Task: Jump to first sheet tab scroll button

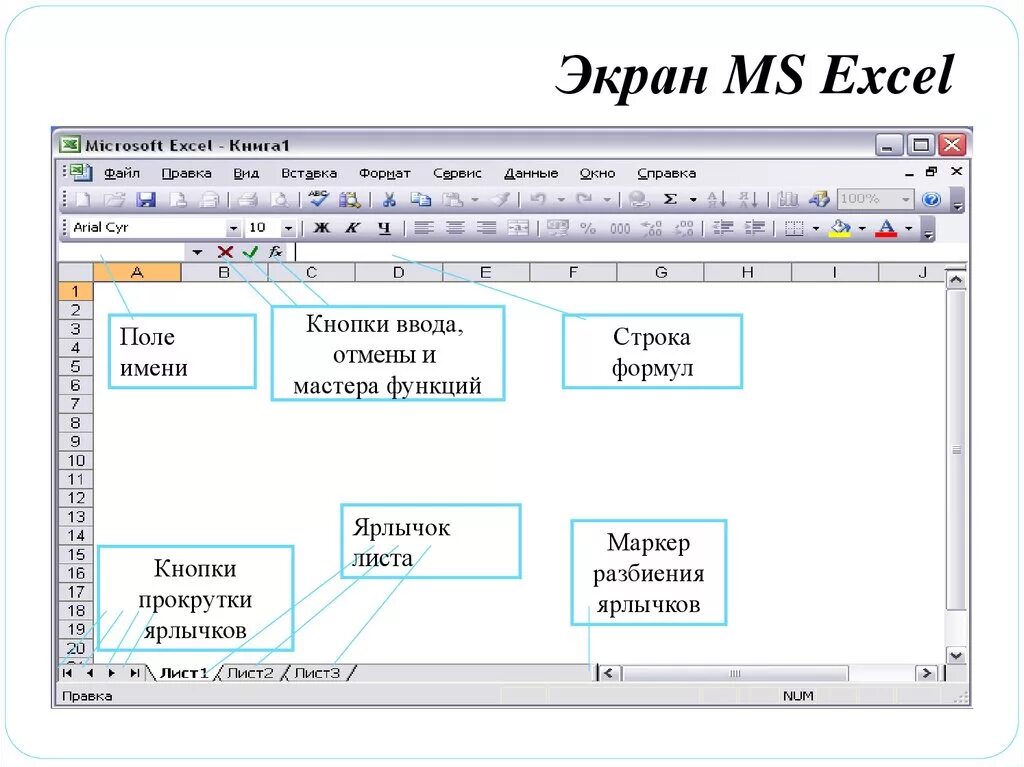Action: click(67, 673)
